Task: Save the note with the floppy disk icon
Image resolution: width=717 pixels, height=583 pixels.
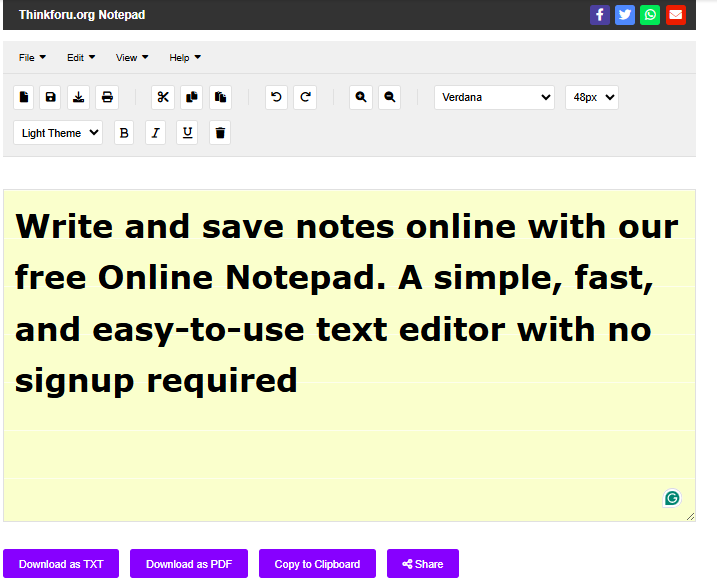Action: 51,97
